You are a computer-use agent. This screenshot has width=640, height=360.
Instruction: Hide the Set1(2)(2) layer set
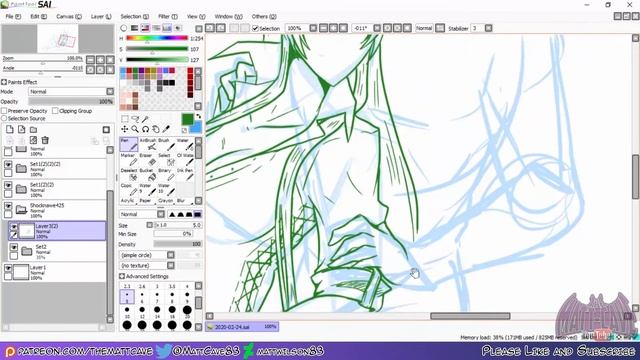tap(8, 185)
